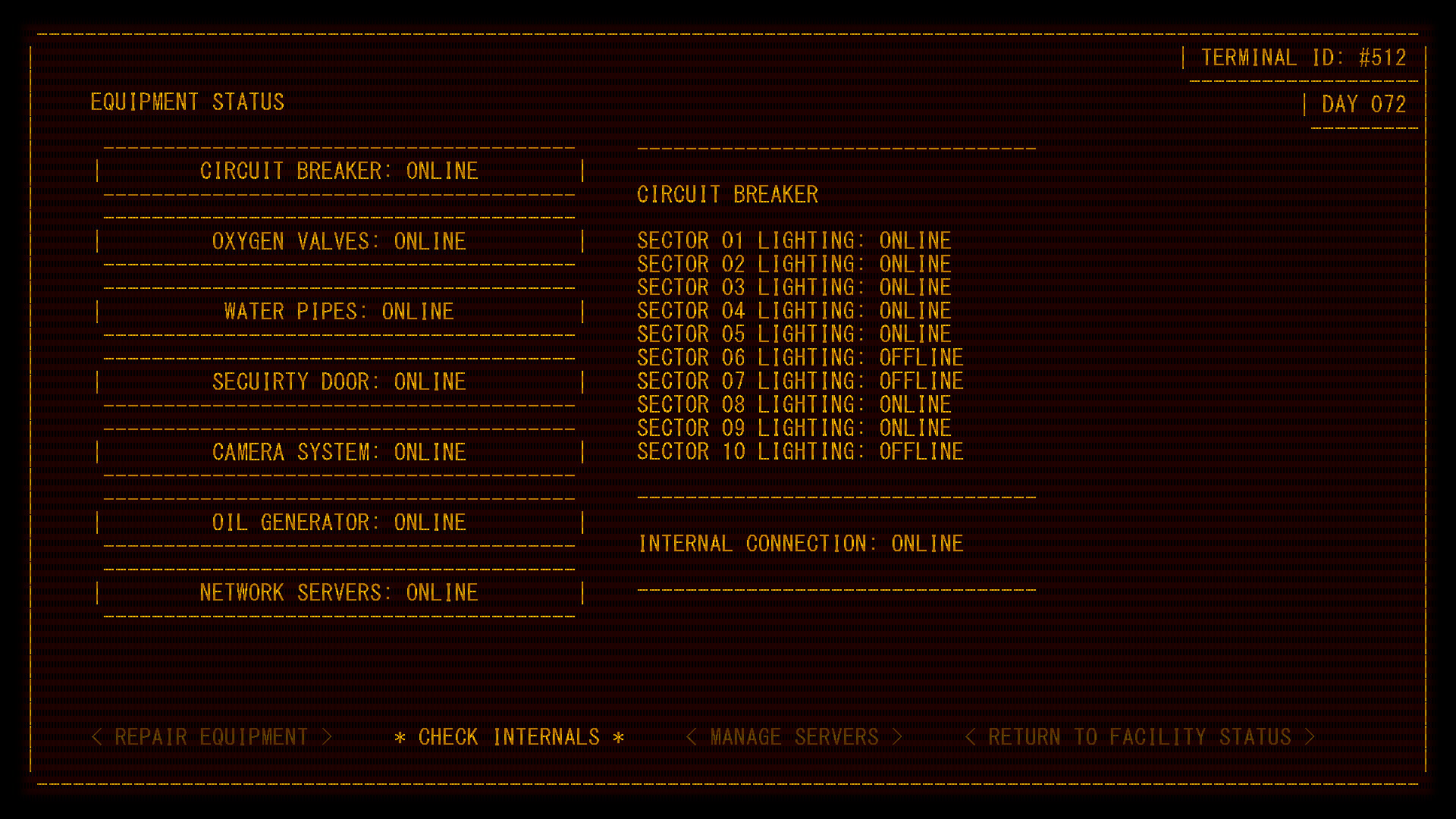1456x819 pixels.
Task: Select NETWORK SERVERS equipment status
Action: click(x=339, y=592)
